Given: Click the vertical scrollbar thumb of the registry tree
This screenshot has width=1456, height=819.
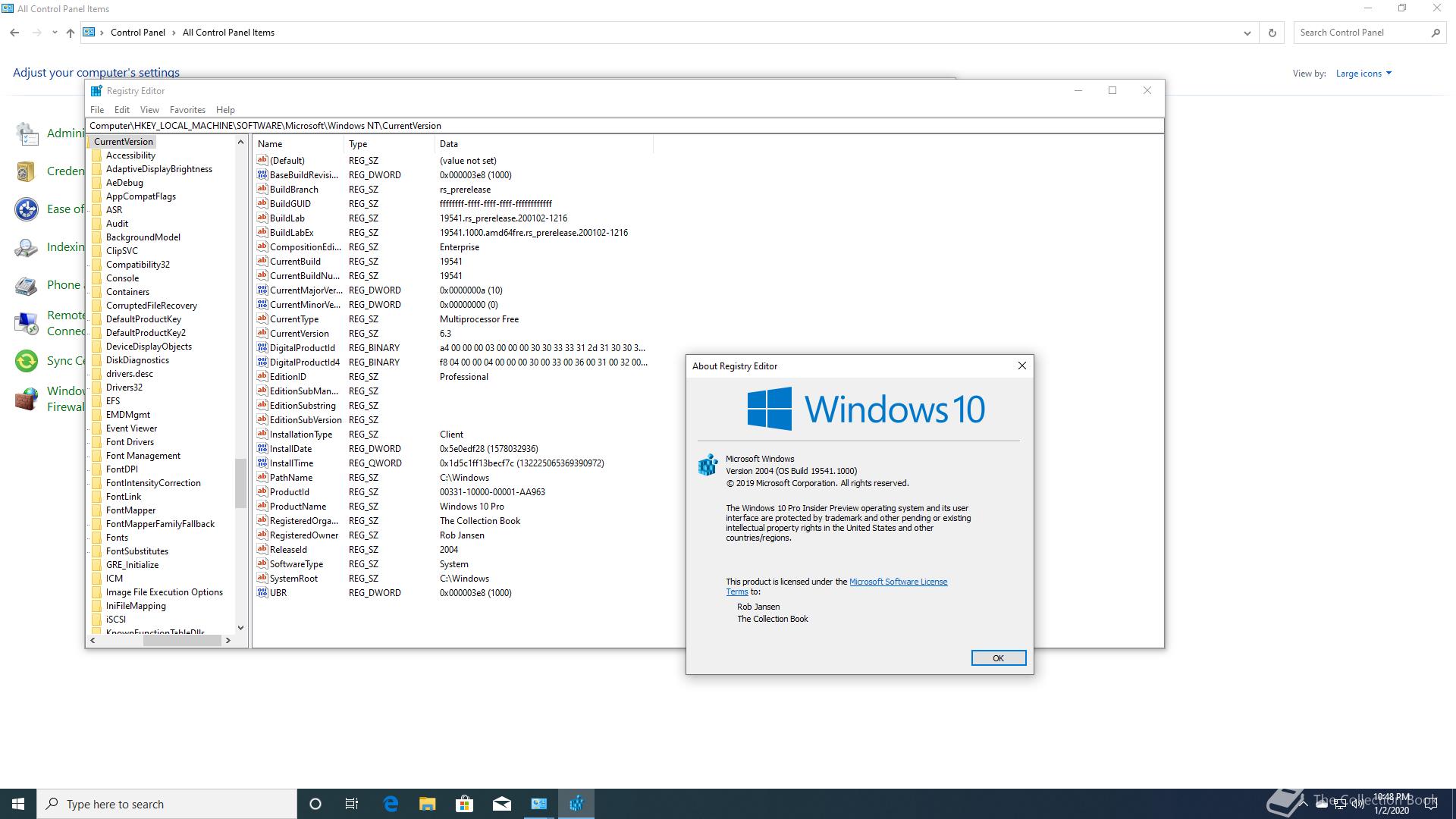Looking at the screenshot, I should tap(240, 483).
